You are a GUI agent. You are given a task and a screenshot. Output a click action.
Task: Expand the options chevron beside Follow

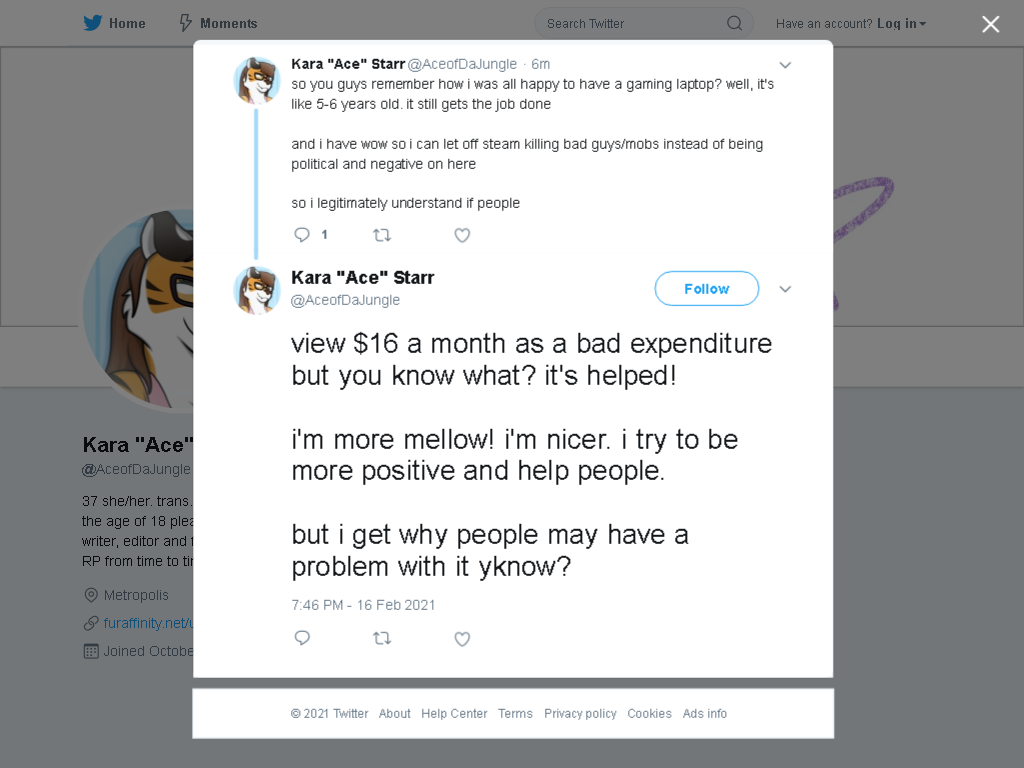(x=785, y=289)
